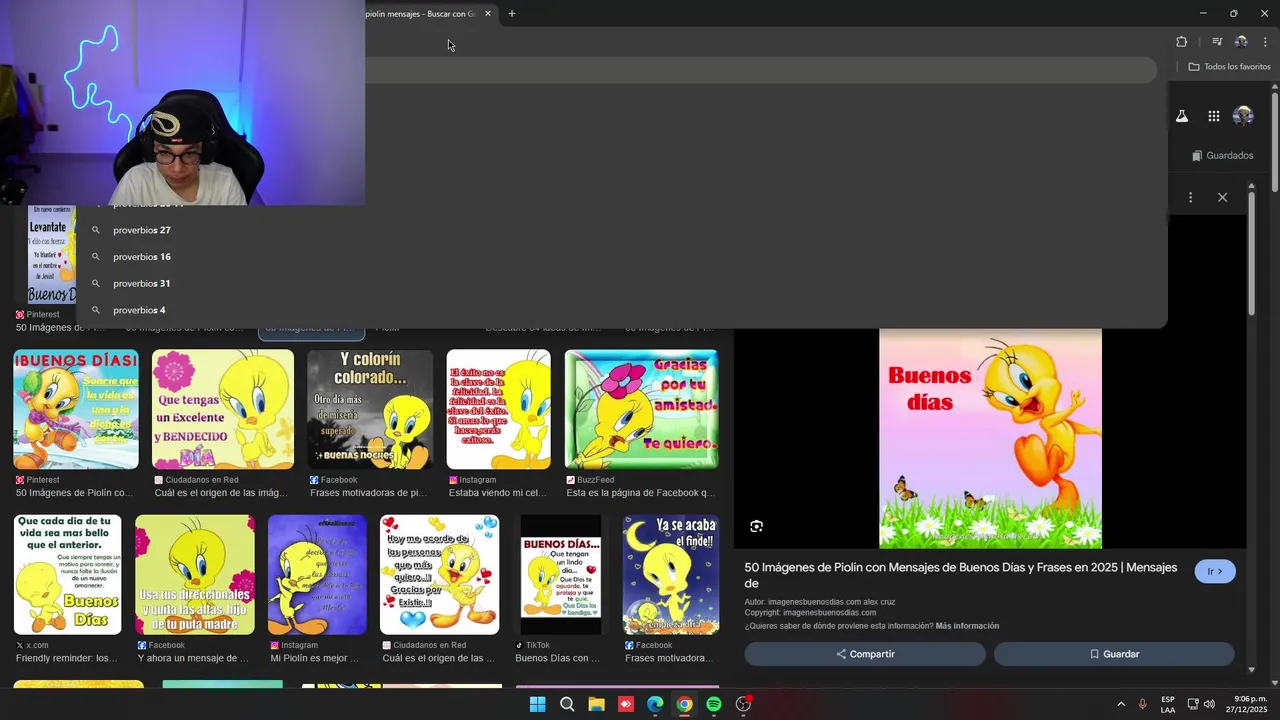Screen dimensions: 1280x720
Task: Open Que tengas un Excelente día thumbnail
Action: (x=223, y=409)
